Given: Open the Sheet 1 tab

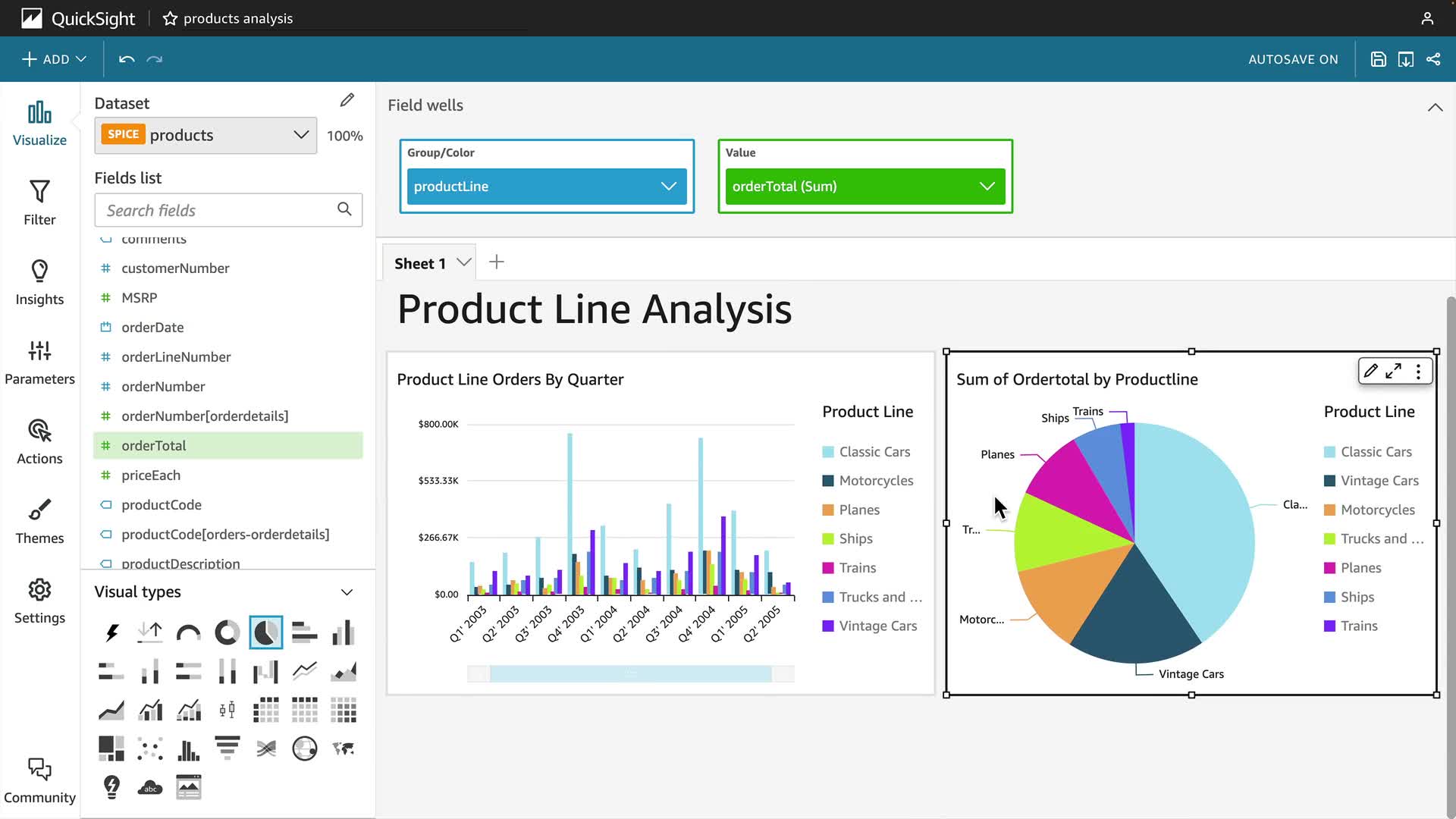Looking at the screenshot, I should click(419, 263).
